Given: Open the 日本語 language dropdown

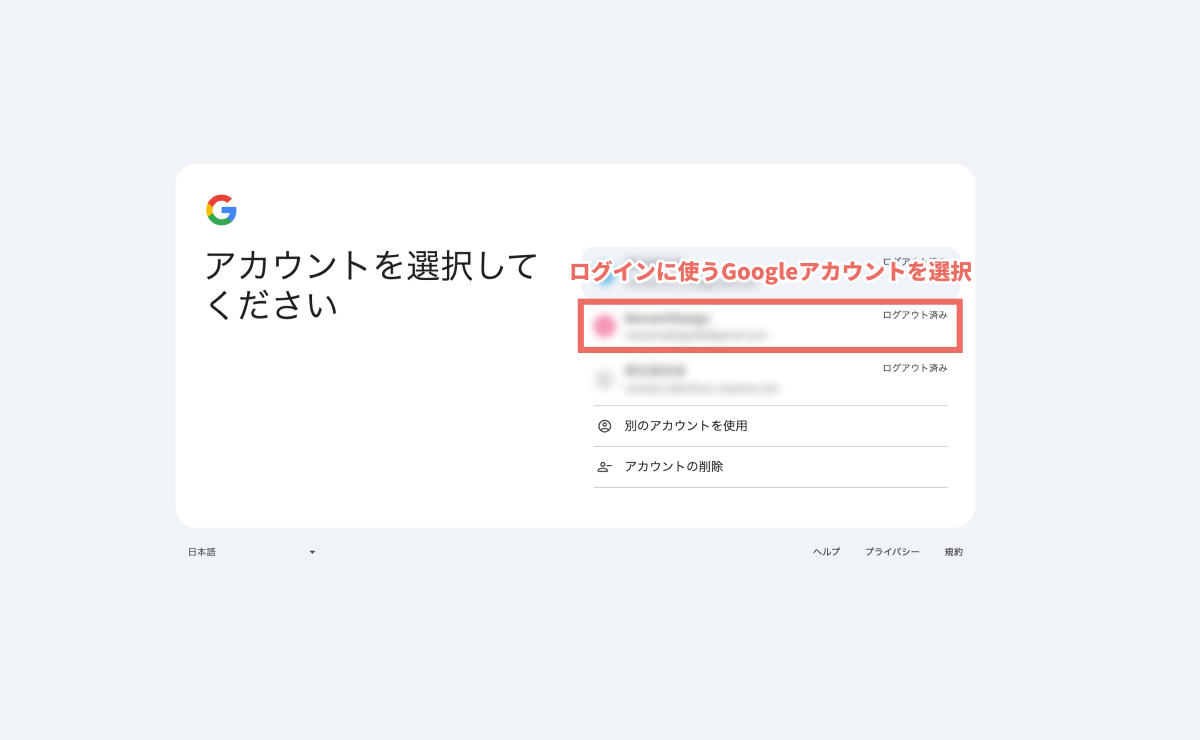Looking at the screenshot, I should tap(252, 552).
